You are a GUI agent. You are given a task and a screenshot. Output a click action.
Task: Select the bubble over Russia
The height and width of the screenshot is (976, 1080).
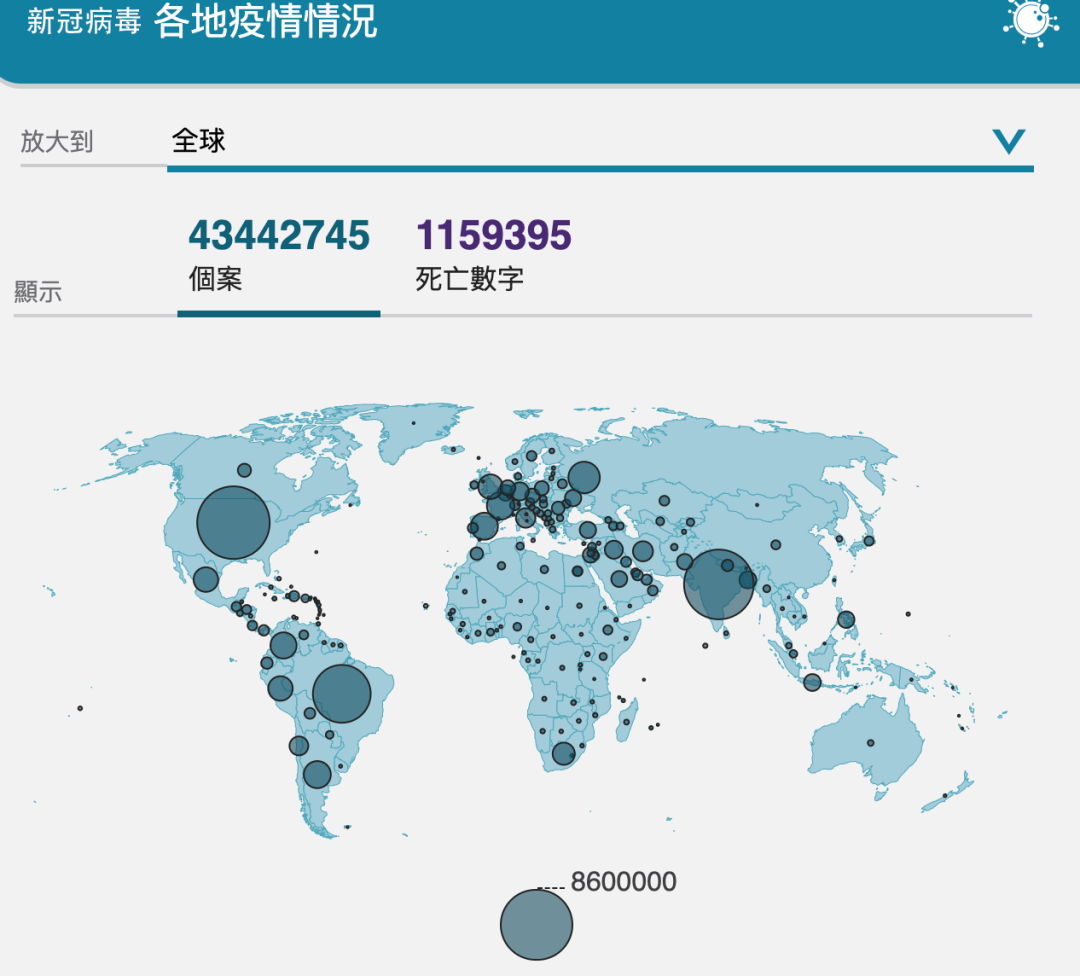pyautogui.click(x=583, y=477)
